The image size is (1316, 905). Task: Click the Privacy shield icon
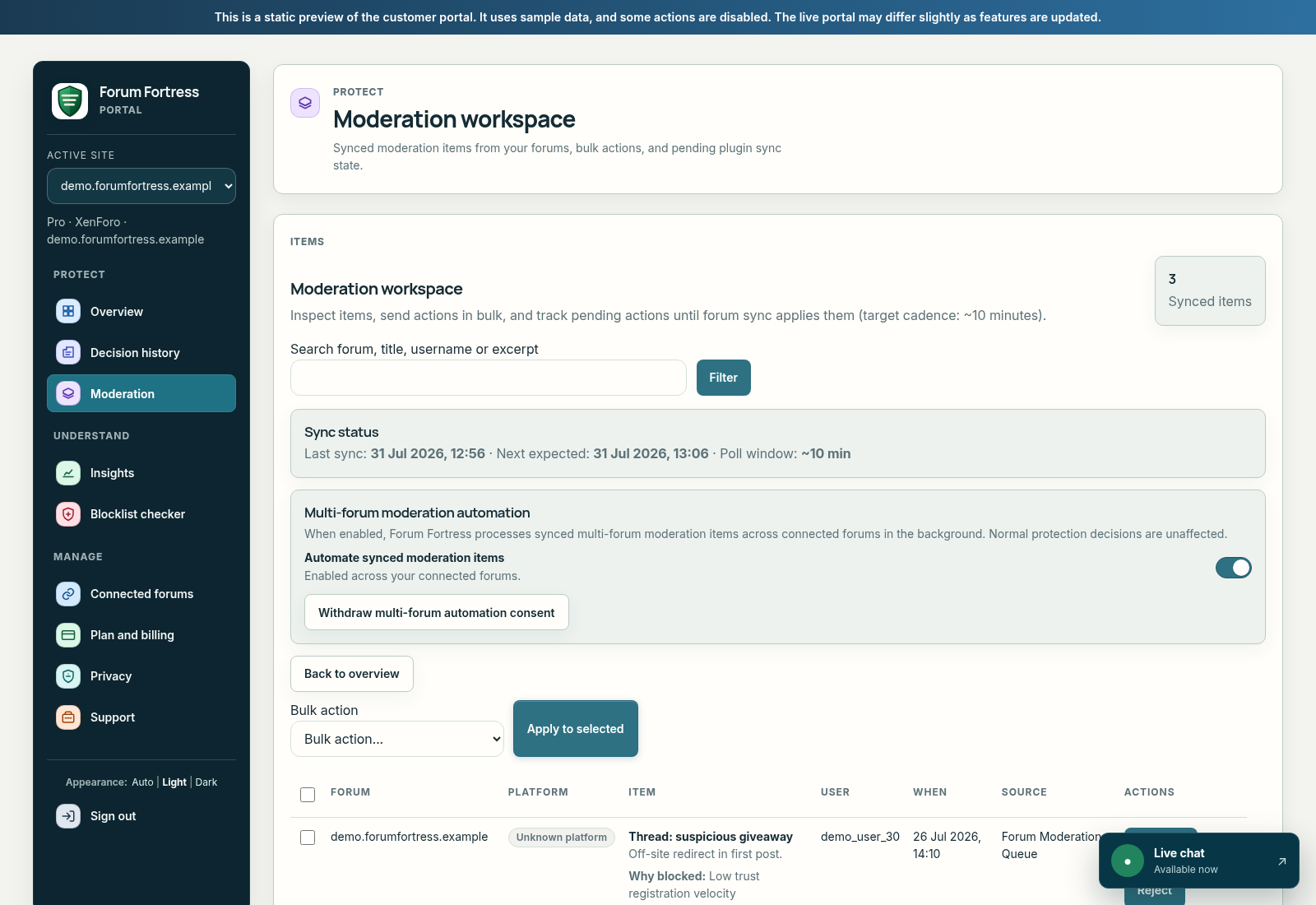(x=68, y=676)
